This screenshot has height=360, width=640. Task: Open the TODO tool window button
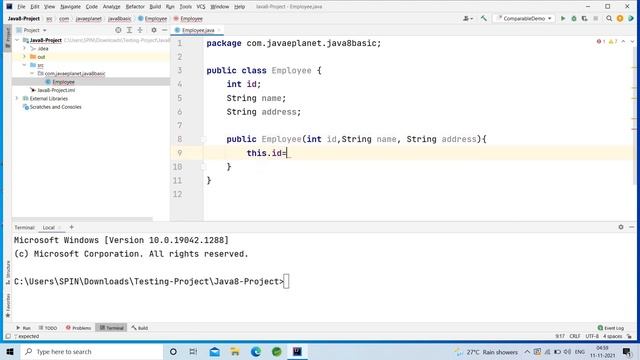point(48,328)
